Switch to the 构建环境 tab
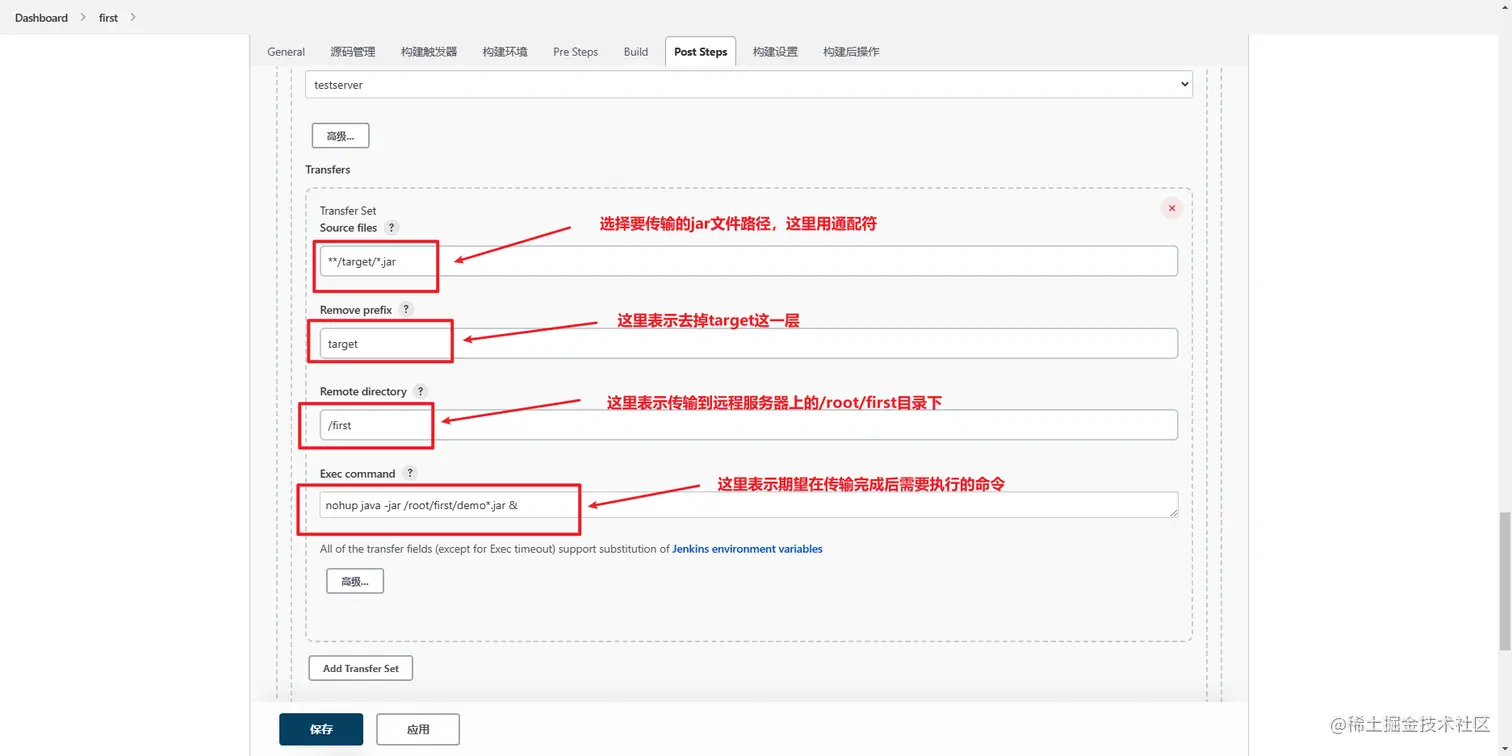Image resolution: width=1512 pixels, height=756 pixels. [505, 52]
